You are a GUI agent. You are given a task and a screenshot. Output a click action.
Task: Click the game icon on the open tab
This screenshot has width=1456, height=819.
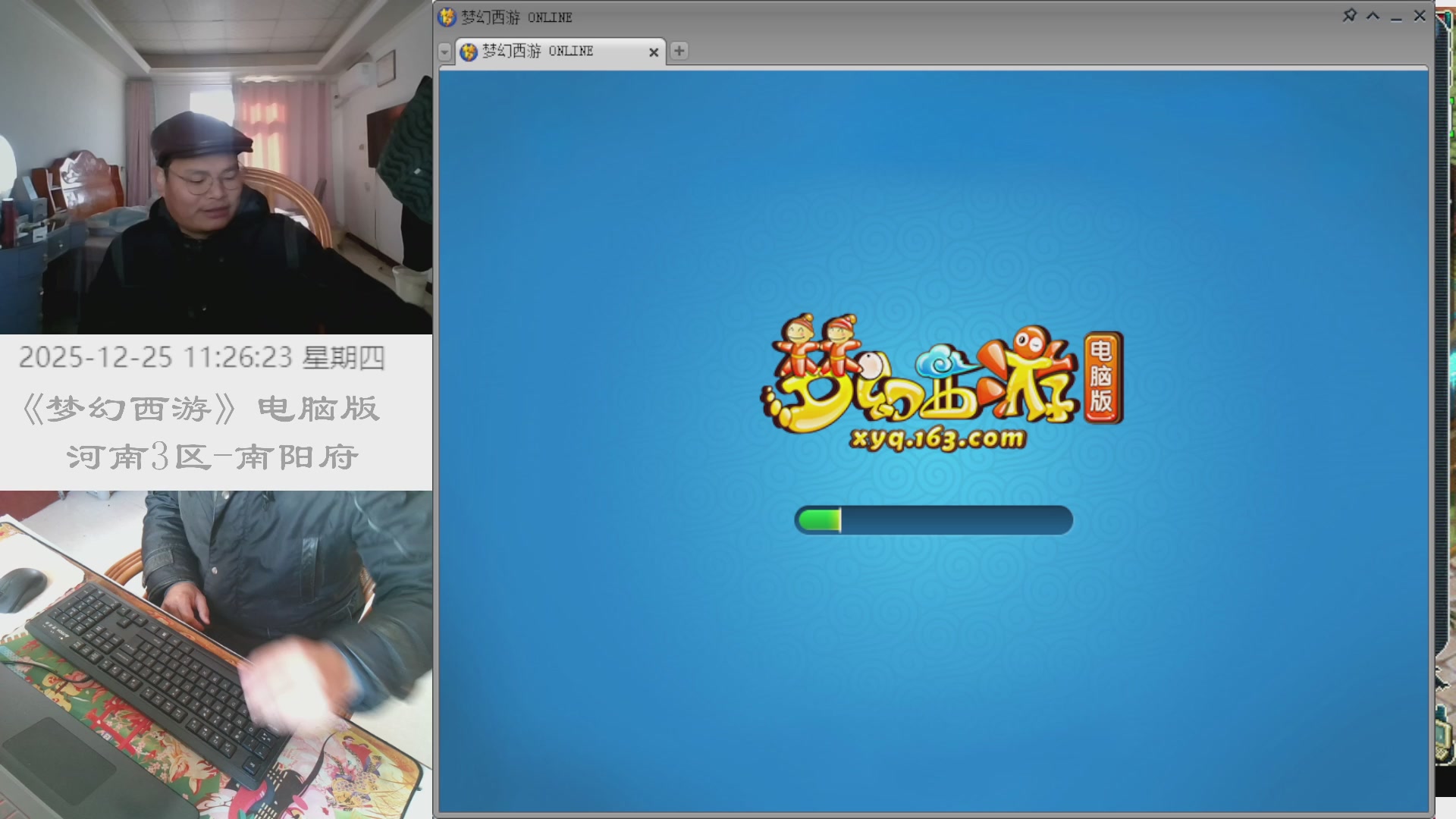(x=469, y=52)
